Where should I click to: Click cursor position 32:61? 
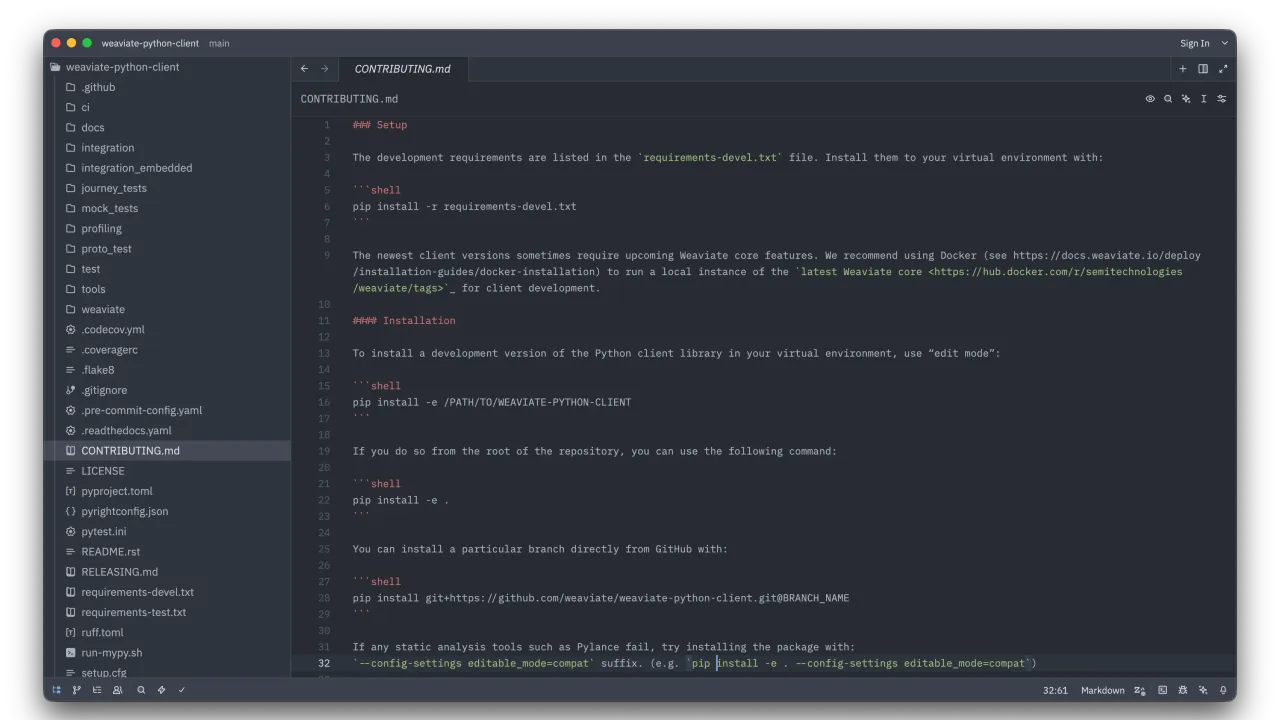point(1055,690)
